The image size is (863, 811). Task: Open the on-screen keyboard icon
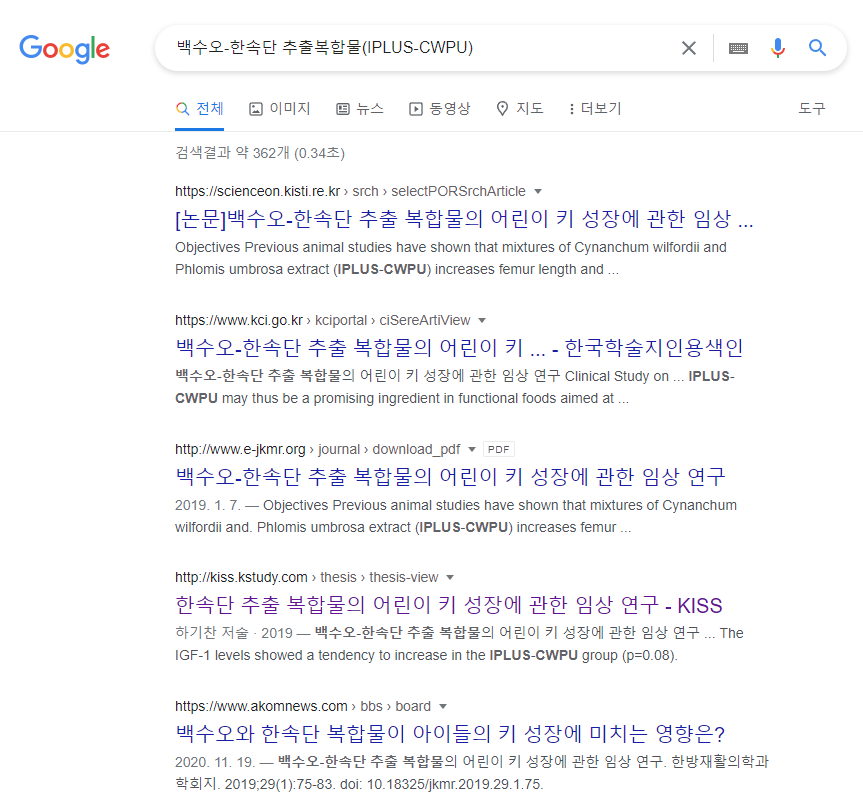point(738,48)
